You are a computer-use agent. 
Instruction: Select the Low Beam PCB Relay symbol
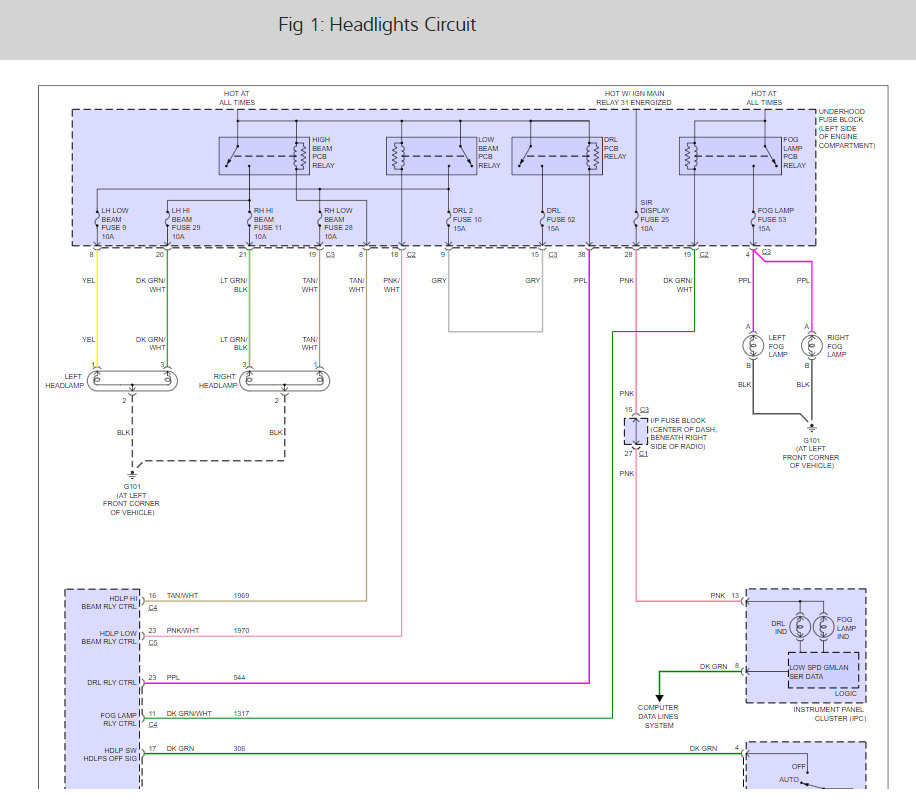[431, 156]
